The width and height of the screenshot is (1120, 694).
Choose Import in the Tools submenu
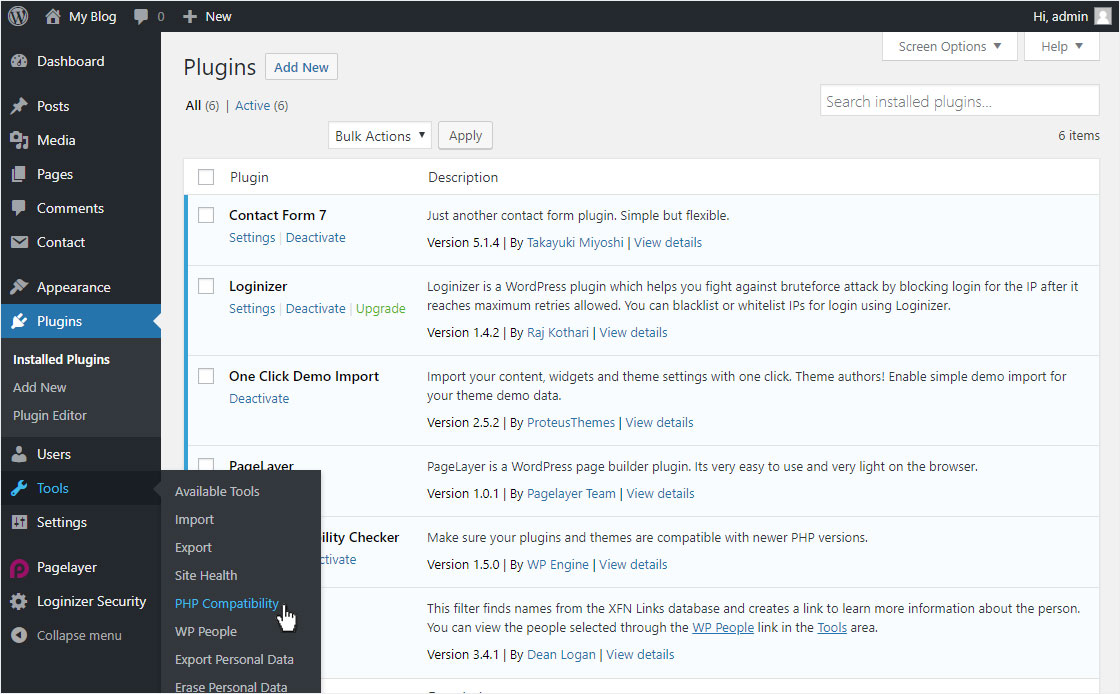coord(194,520)
